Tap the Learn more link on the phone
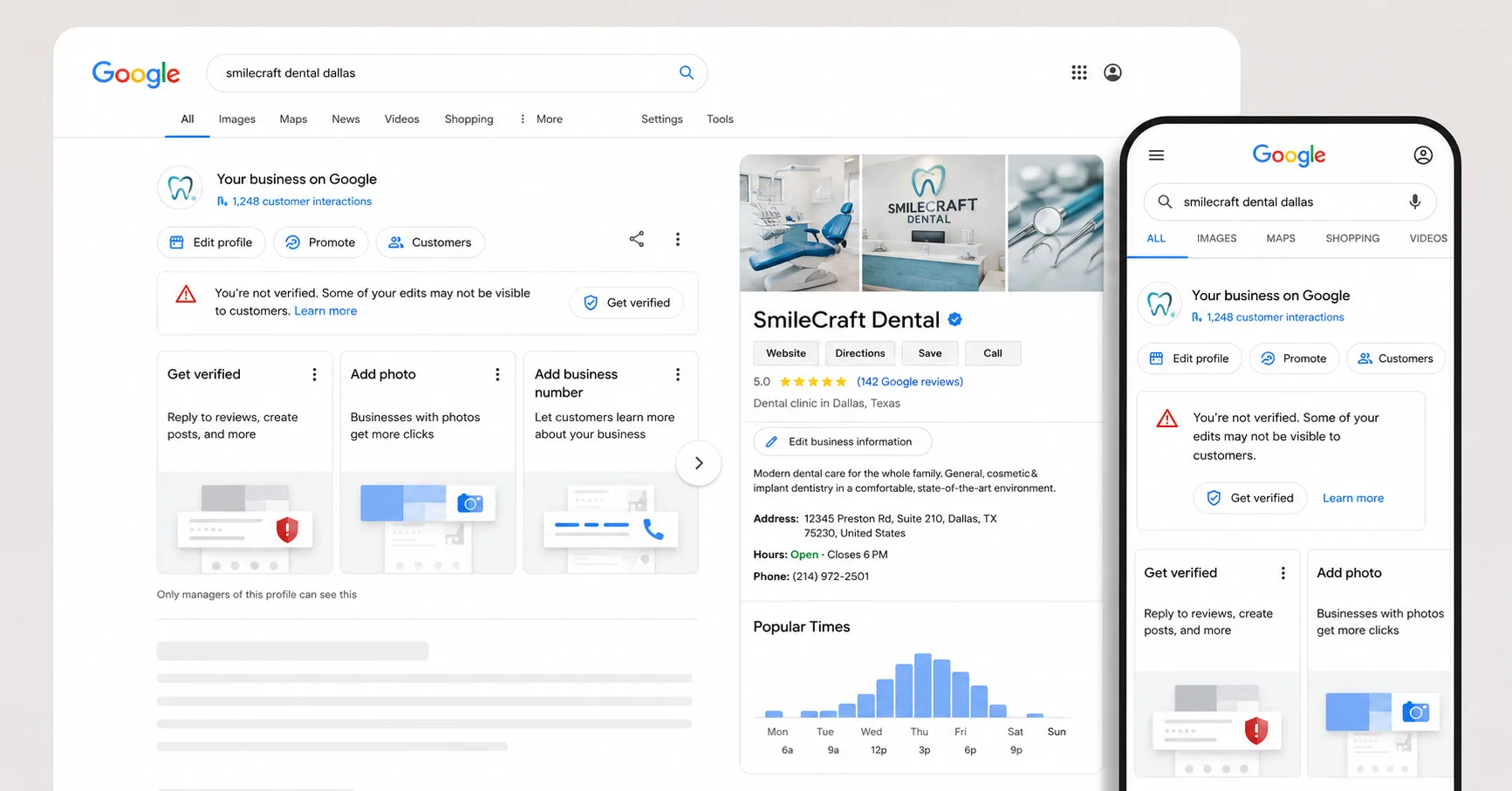The width and height of the screenshot is (1512, 791). pos(1353,498)
